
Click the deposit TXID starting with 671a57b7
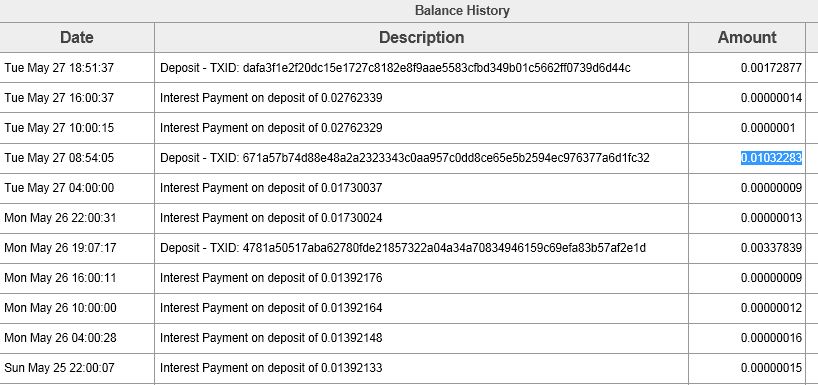(446, 158)
